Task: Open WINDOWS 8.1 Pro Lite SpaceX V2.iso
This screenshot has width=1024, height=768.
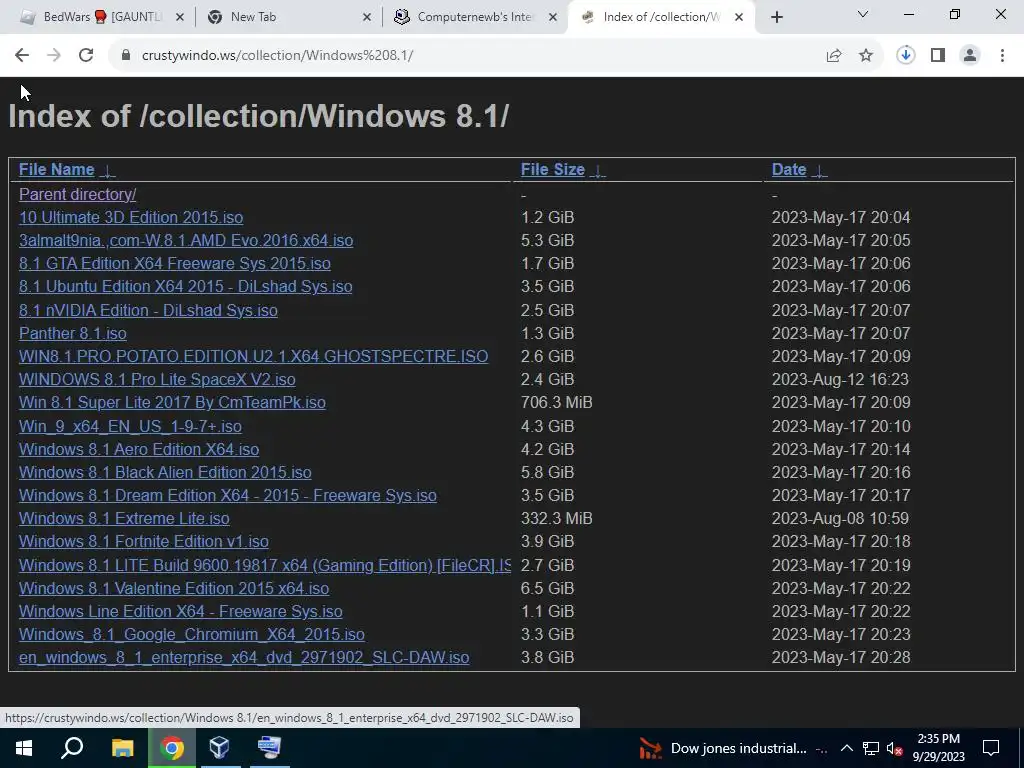Action: click(x=157, y=379)
